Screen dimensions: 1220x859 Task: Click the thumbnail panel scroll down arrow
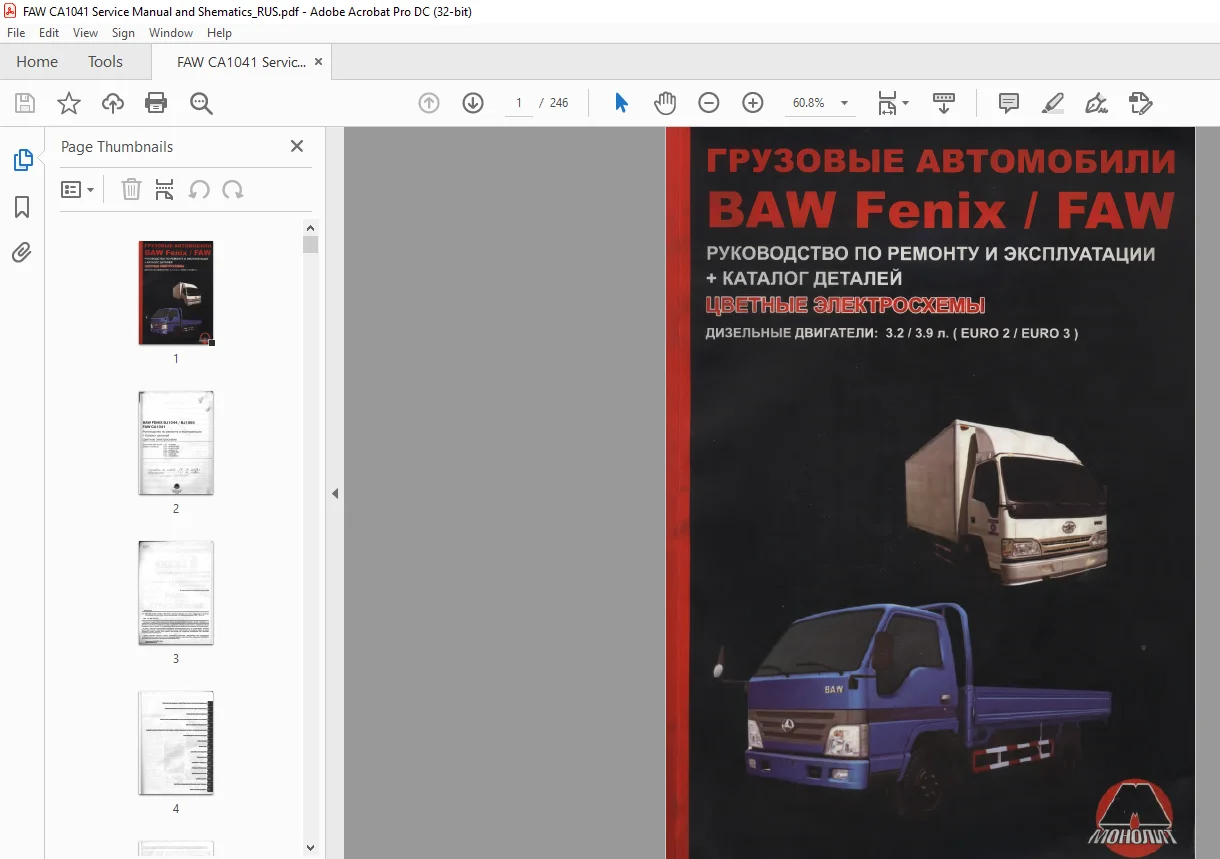pyautogui.click(x=310, y=848)
